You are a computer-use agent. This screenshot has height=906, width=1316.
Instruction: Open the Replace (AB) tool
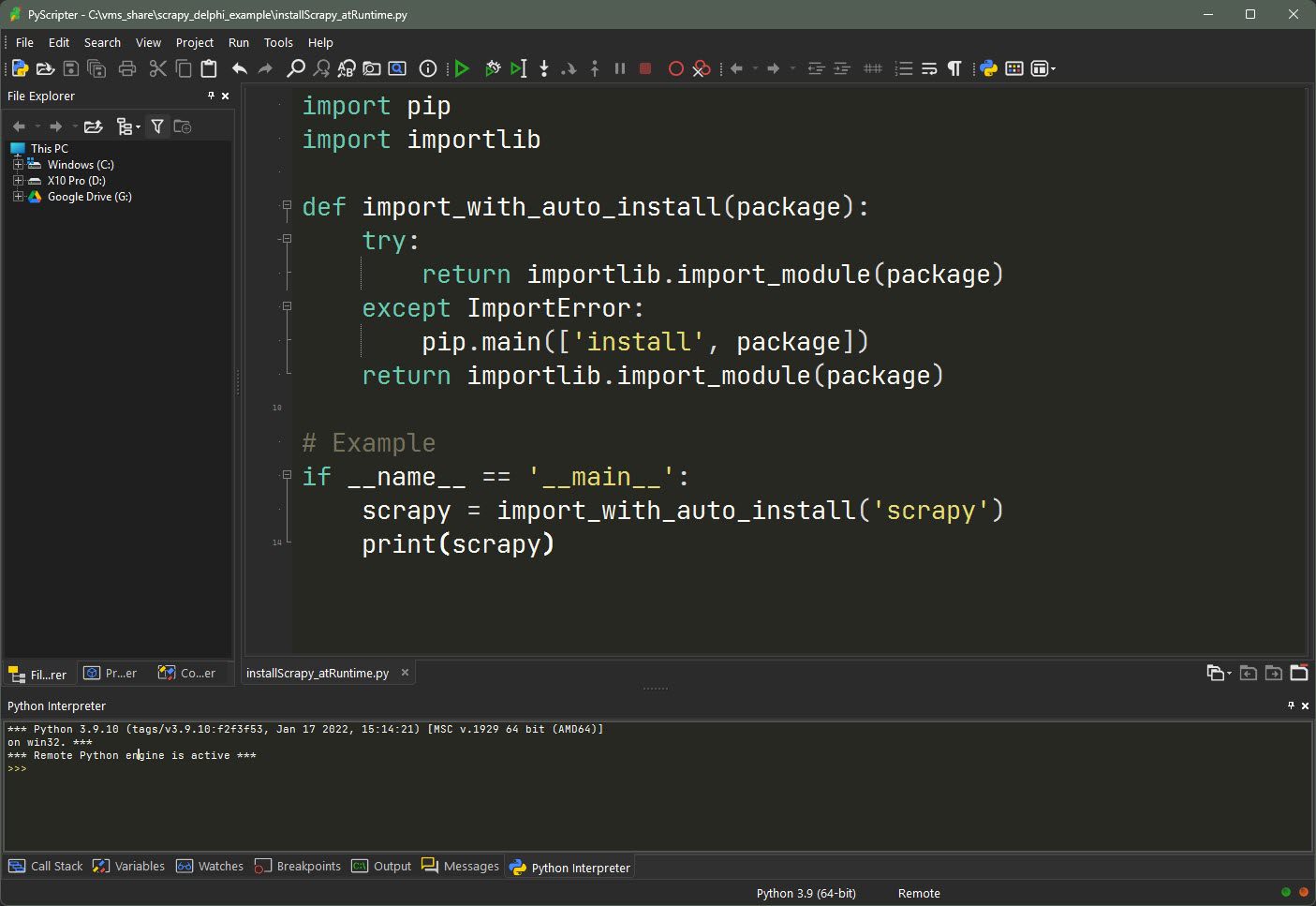click(x=347, y=68)
